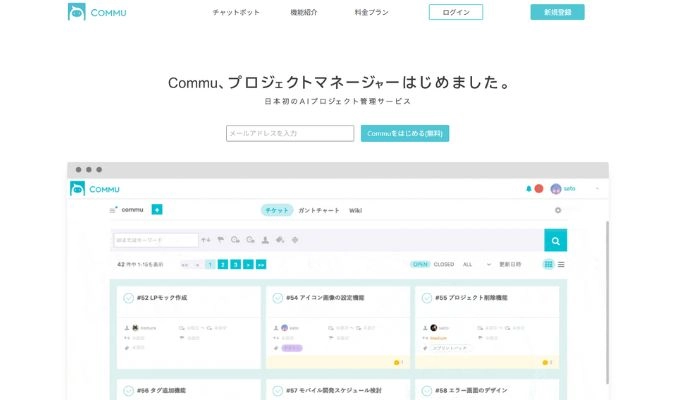
Task: Click the crosshair filter icon
Action: point(295,240)
